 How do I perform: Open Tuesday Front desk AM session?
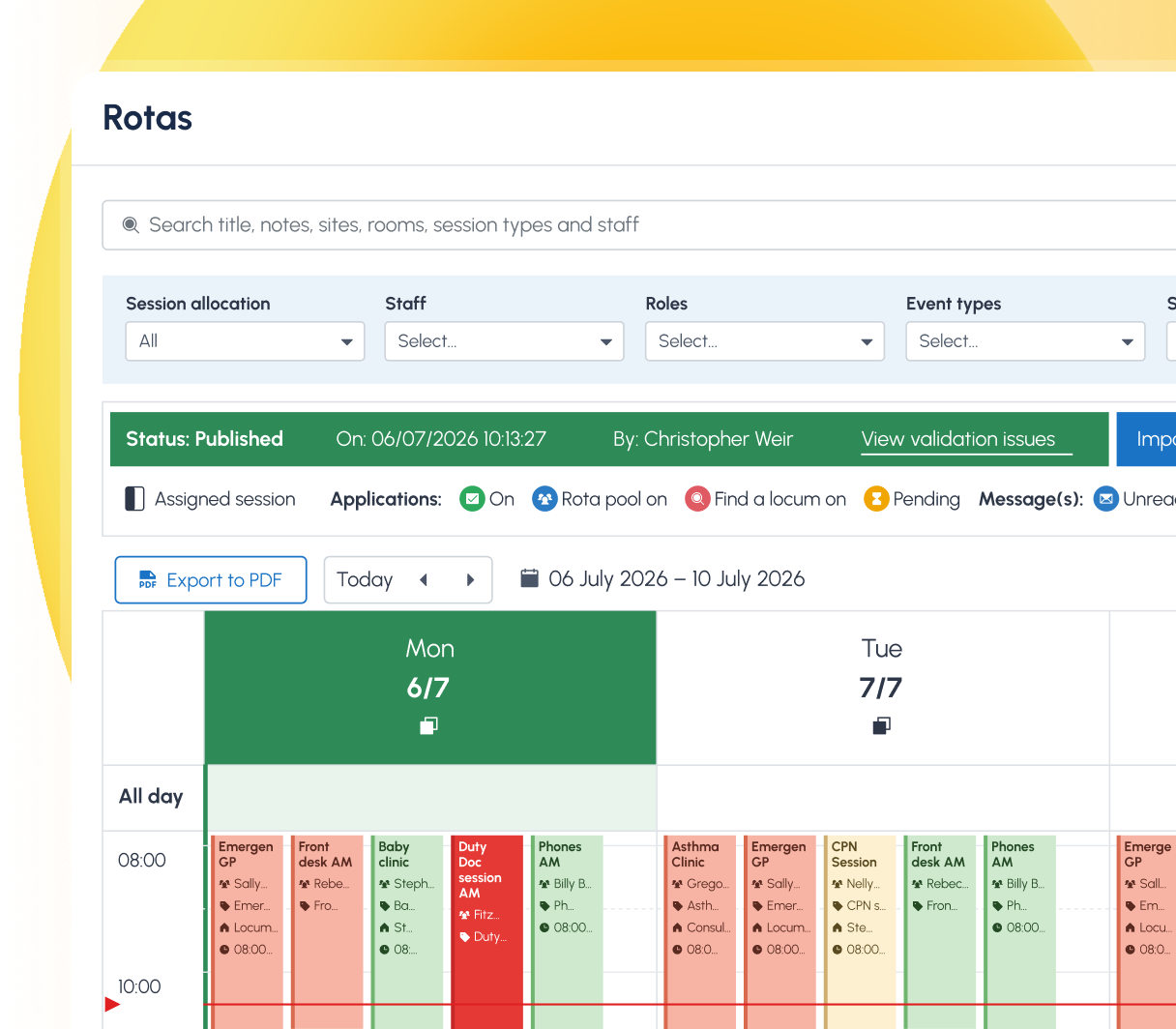point(940,932)
